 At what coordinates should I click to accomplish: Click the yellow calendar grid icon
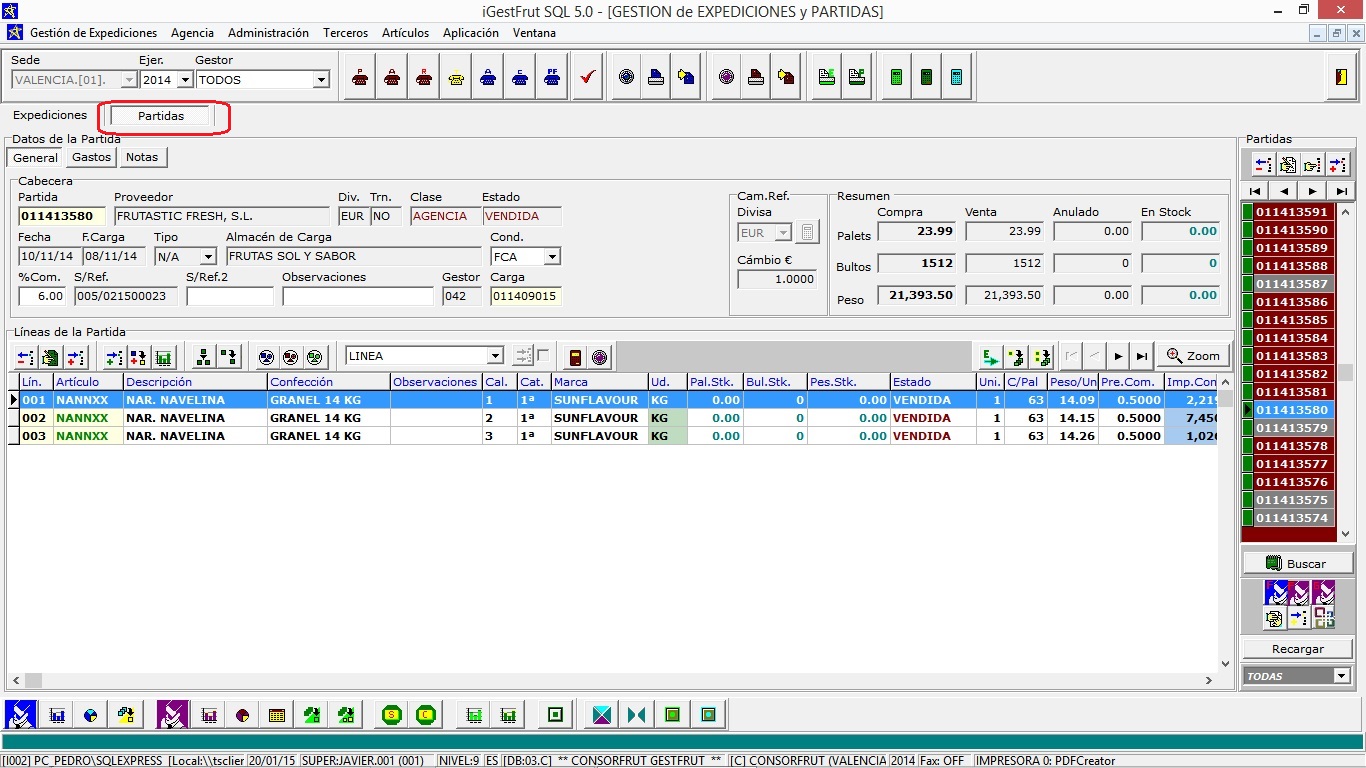coord(277,715)
